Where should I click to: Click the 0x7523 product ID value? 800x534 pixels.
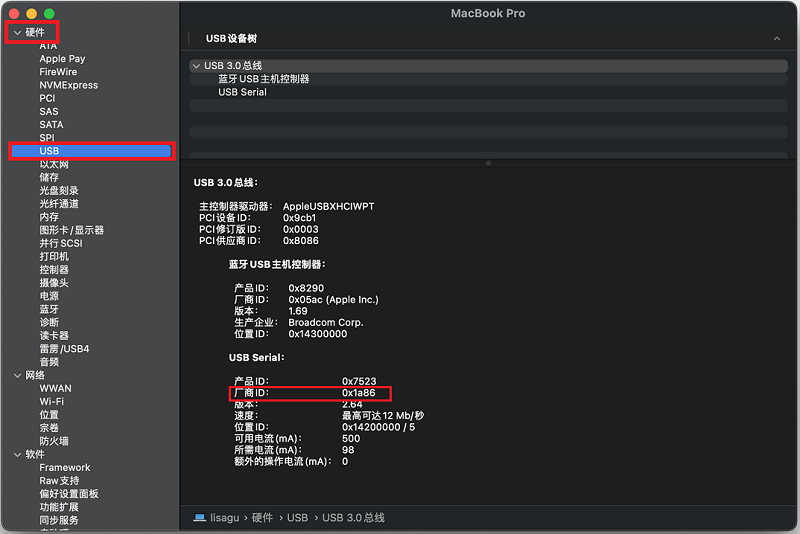click(x=359, y=382)
